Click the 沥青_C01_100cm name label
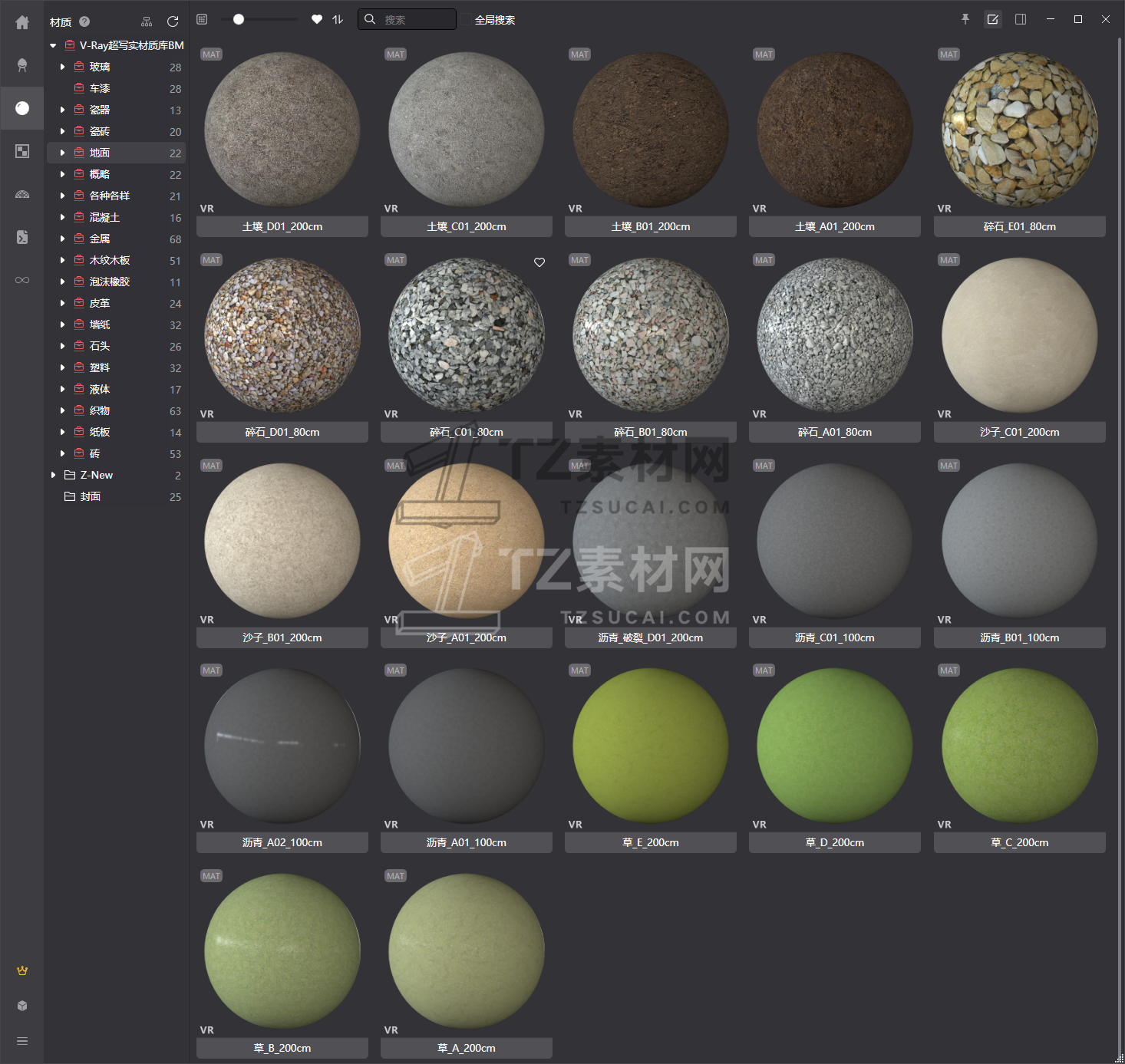The width and height of the screenshot is (1125, 1064). click(835, 637)
